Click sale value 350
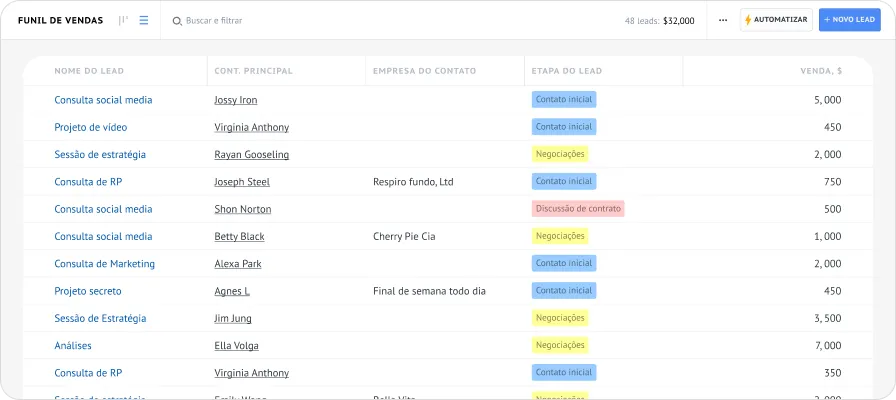 (833, 373)
